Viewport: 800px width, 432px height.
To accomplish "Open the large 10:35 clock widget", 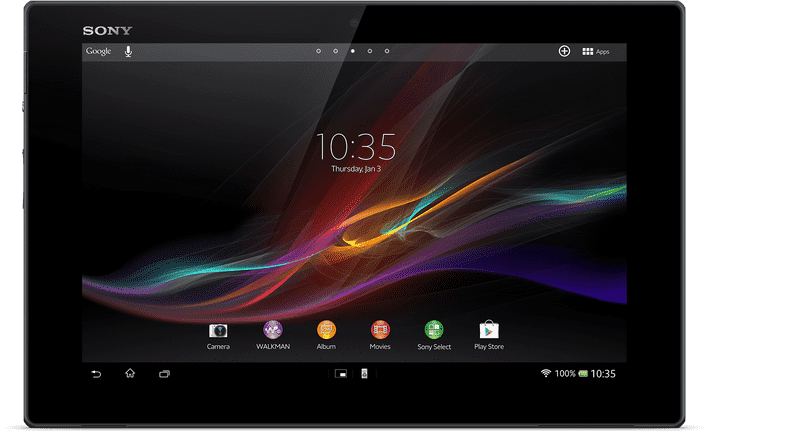I will pyautogui.click(x=356, y=147).
